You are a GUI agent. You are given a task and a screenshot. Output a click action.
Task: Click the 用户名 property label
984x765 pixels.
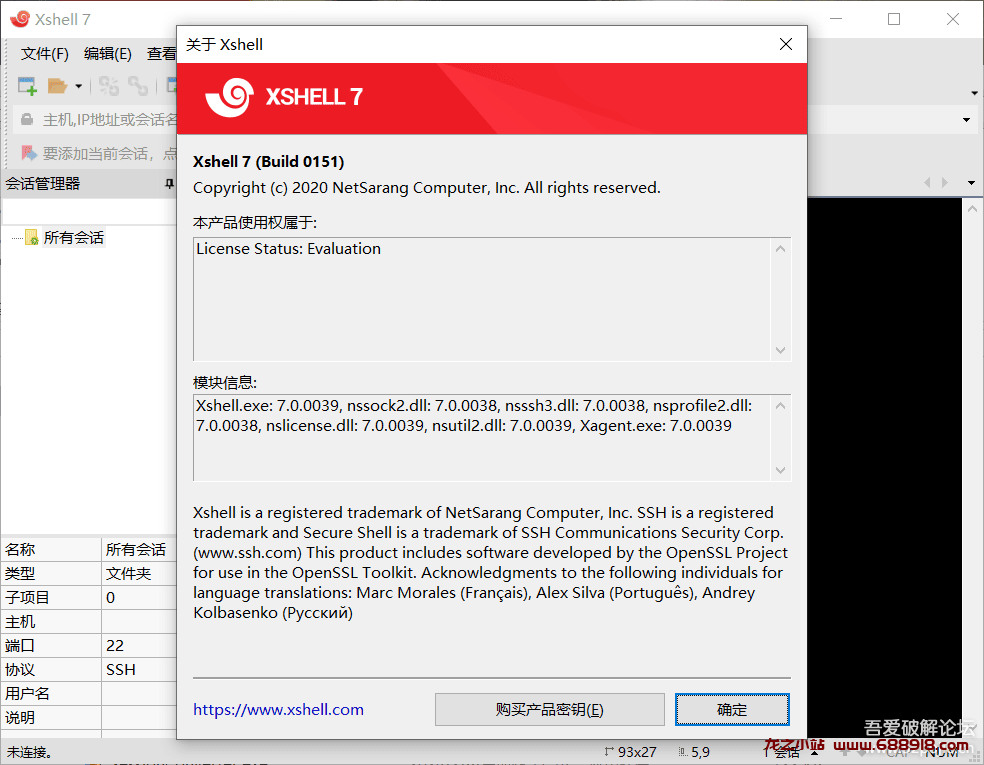27,693
